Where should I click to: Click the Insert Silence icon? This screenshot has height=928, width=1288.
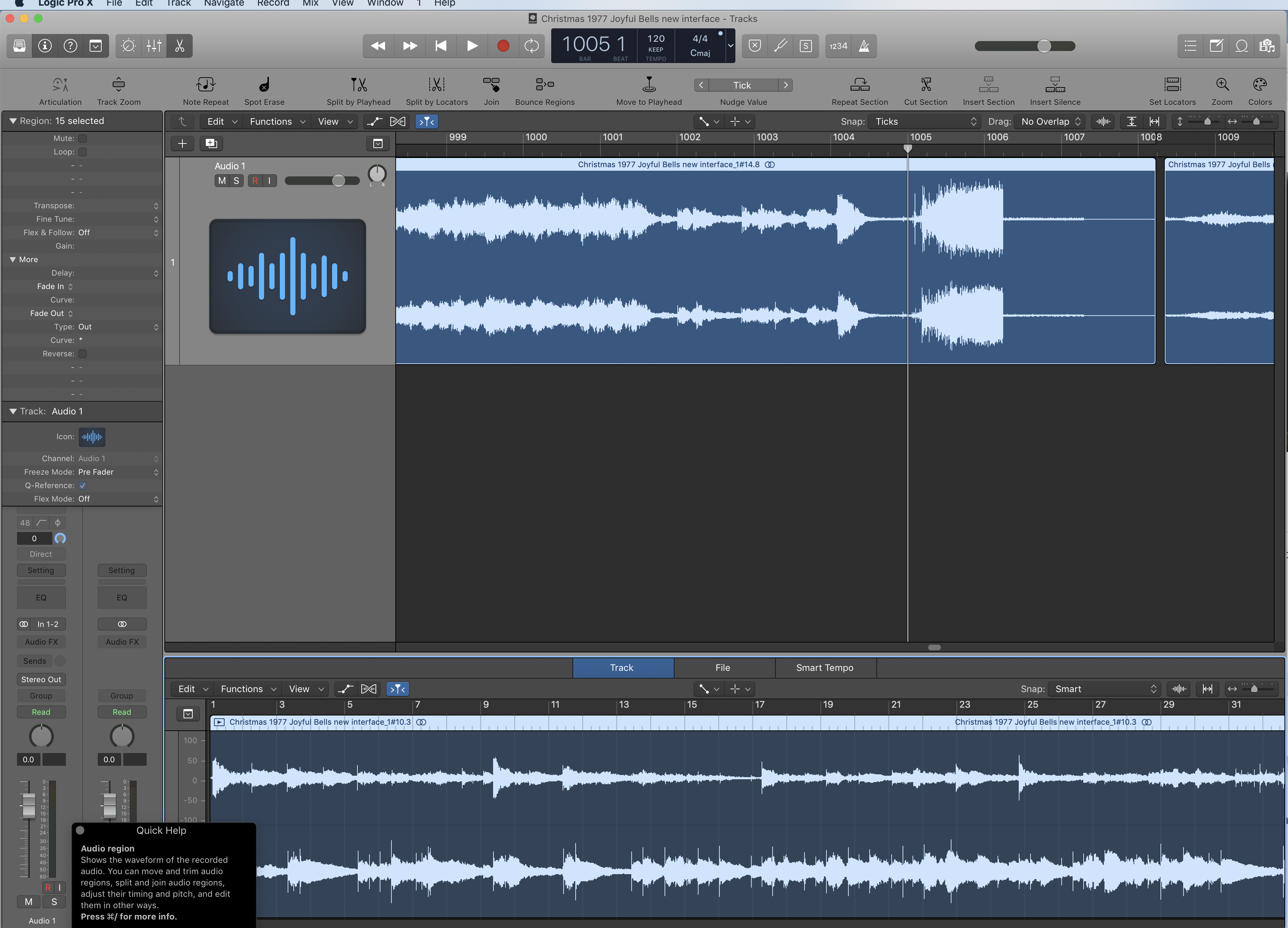click(x=1055, y=85)
